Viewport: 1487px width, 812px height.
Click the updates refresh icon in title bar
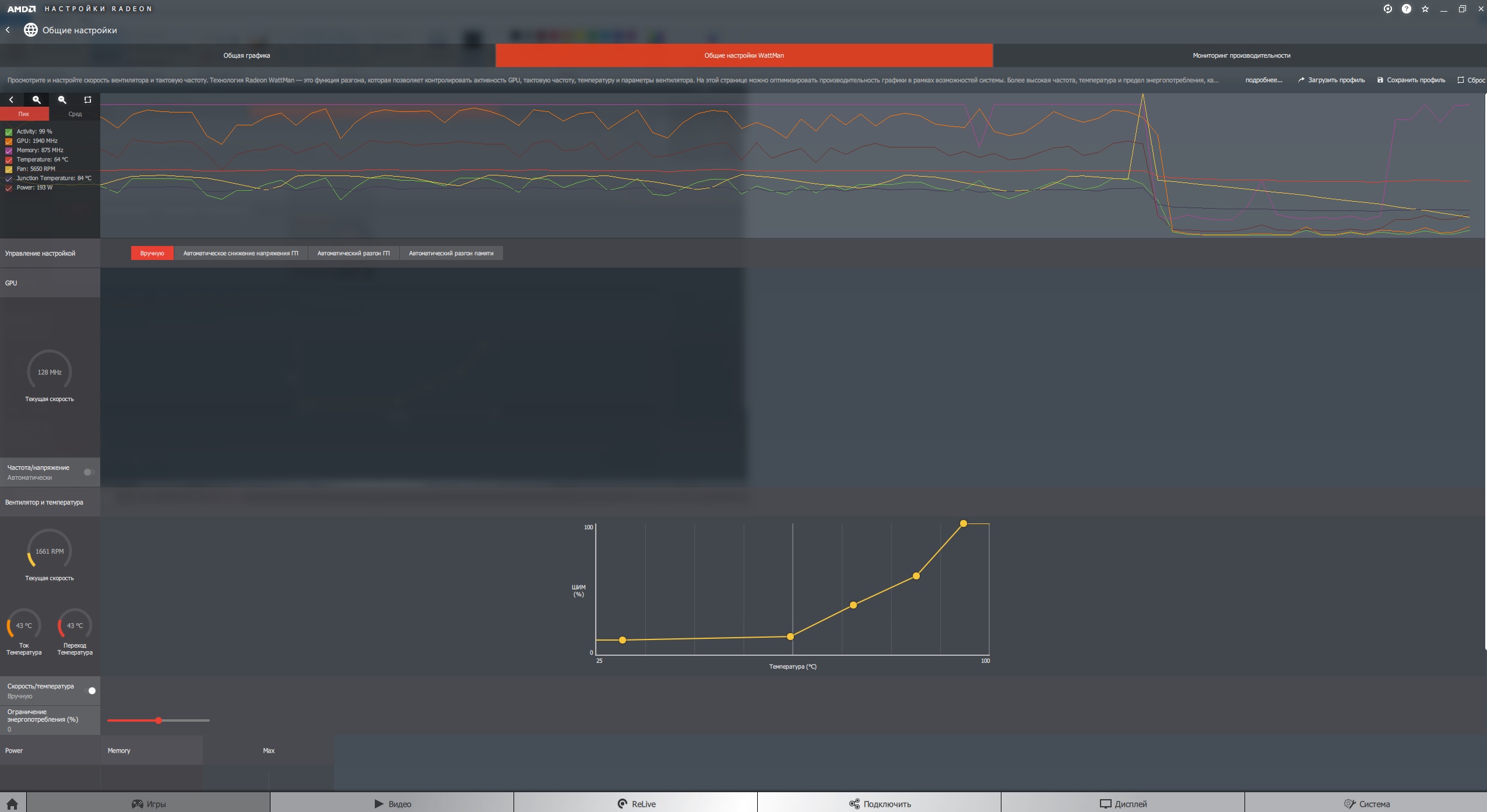pos(1387,9)
